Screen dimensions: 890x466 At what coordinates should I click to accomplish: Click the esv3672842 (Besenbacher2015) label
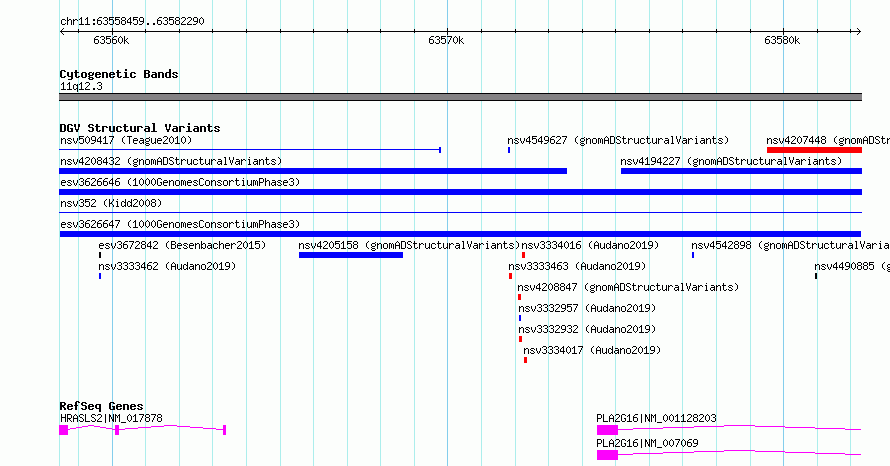tap(182, 245)
